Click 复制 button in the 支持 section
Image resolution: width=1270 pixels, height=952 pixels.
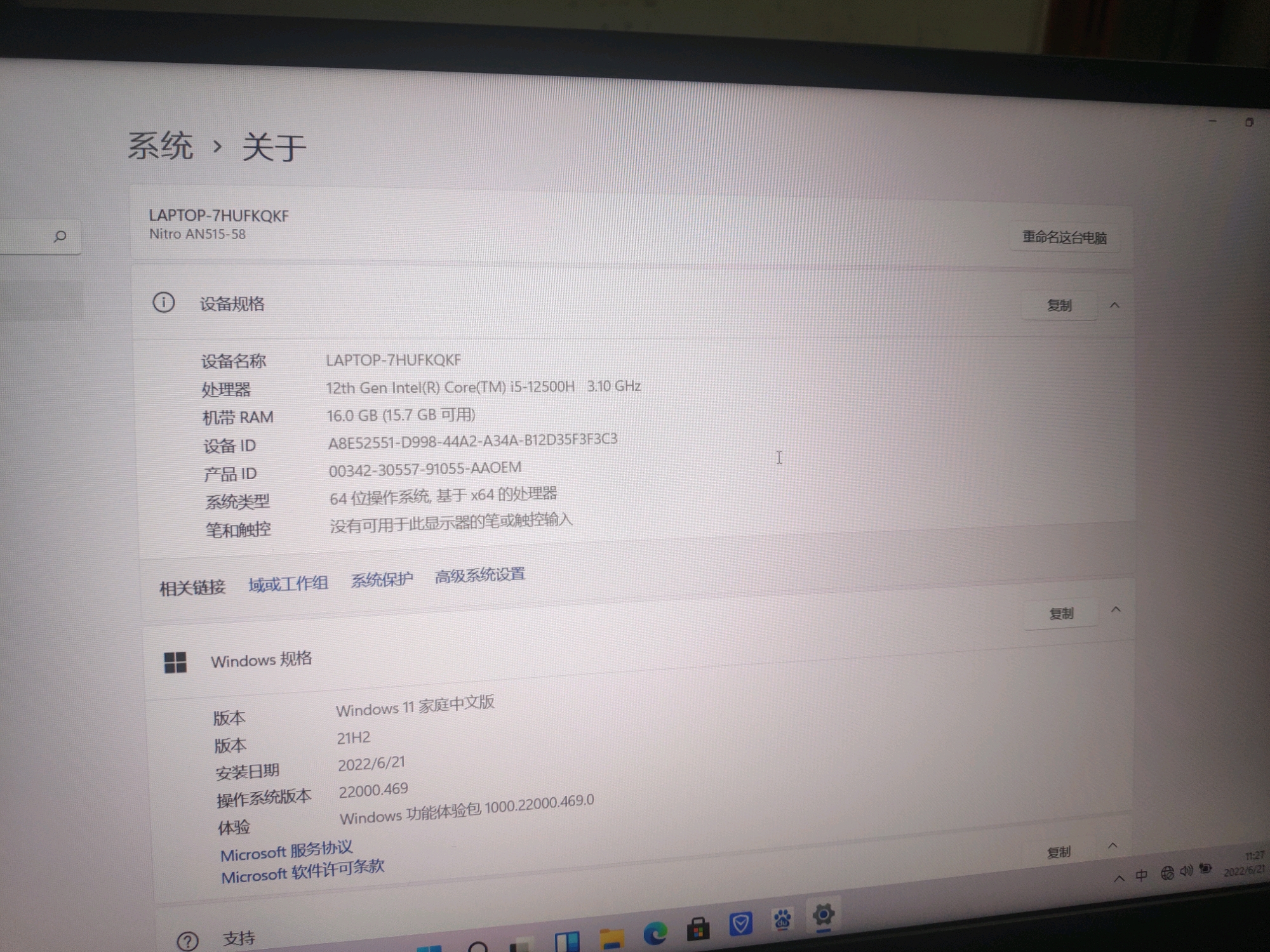pyautogui.click(x=1059, y=852)
